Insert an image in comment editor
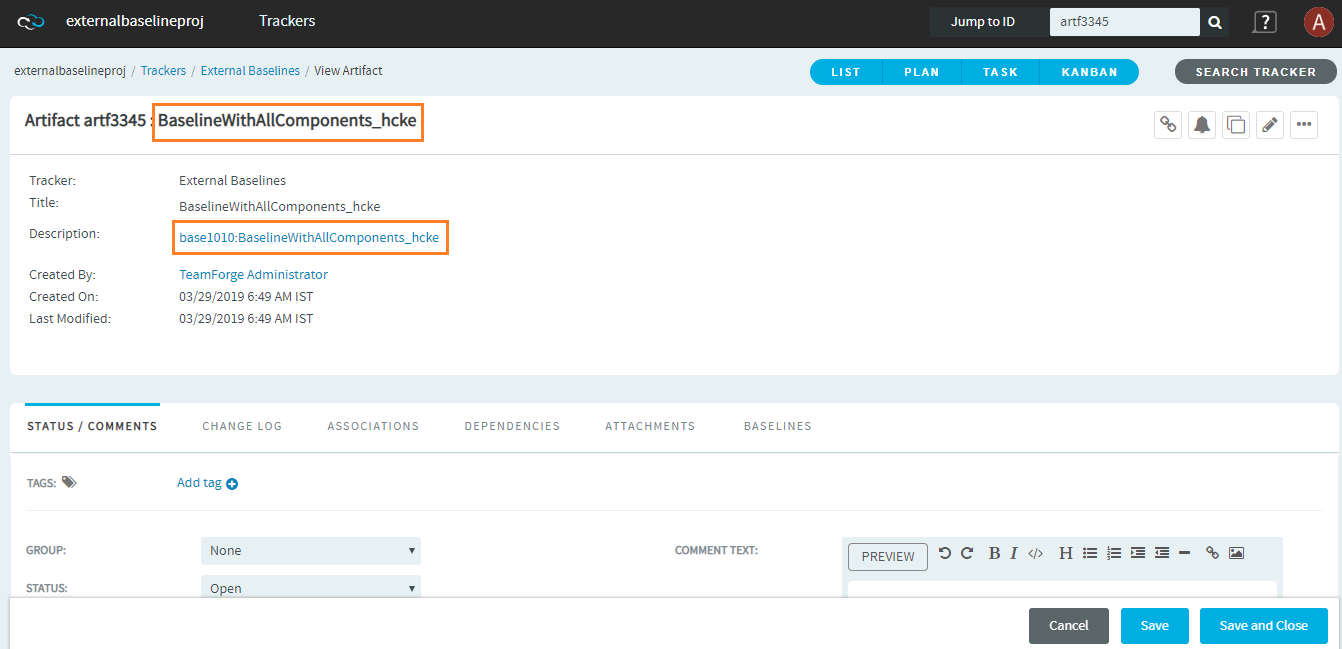1342x649 pixels. click(1236, 553)
